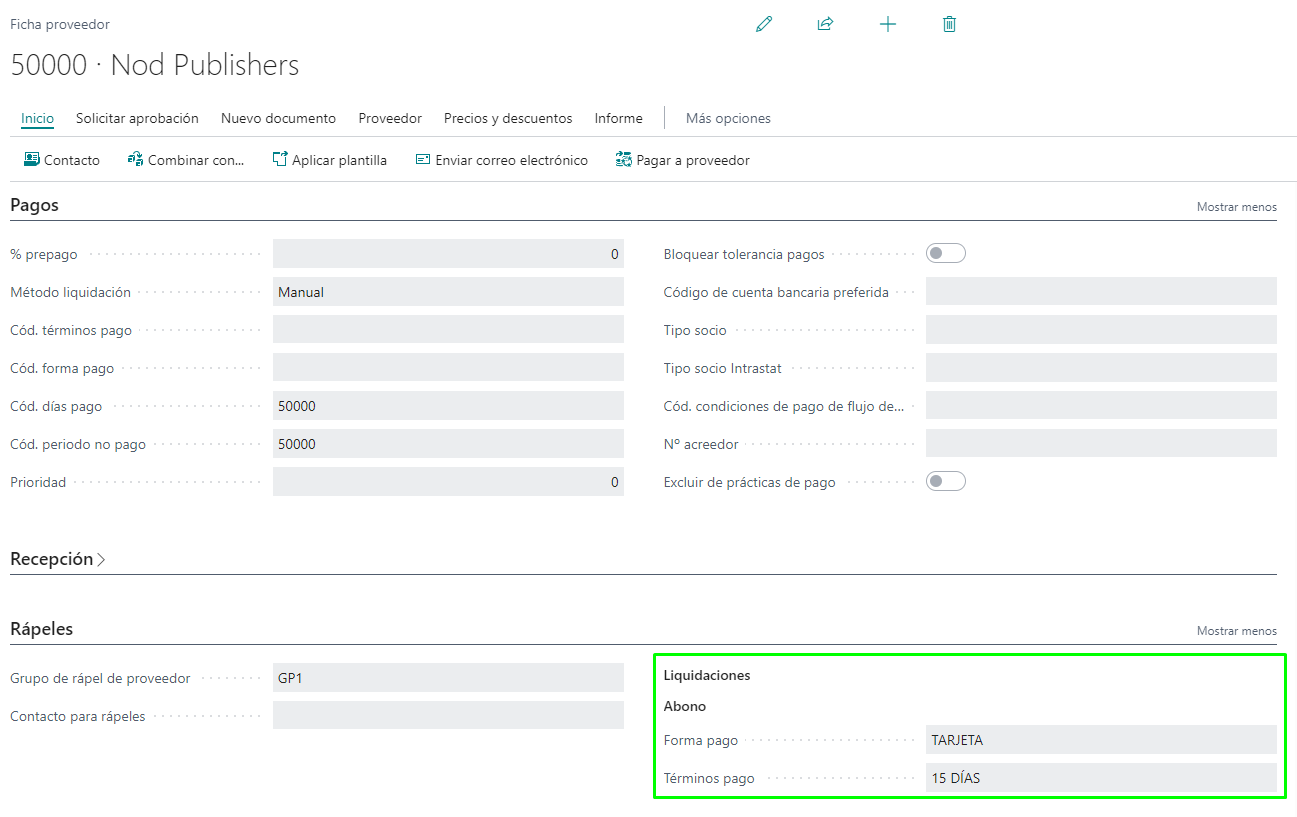Collapse the Rápeles section header

click(42, 629)
